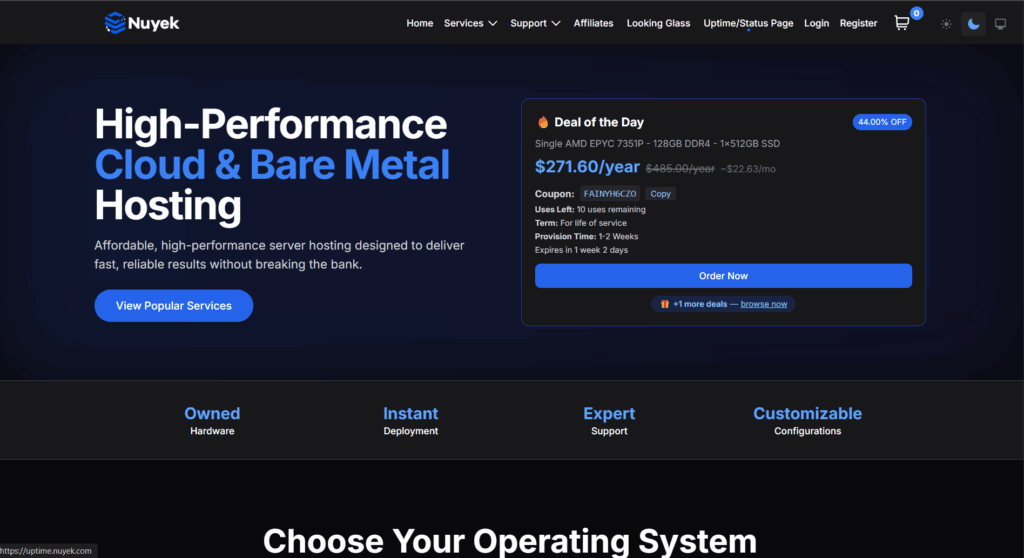Click the struck-through $485.00/year price

(680, 169)
